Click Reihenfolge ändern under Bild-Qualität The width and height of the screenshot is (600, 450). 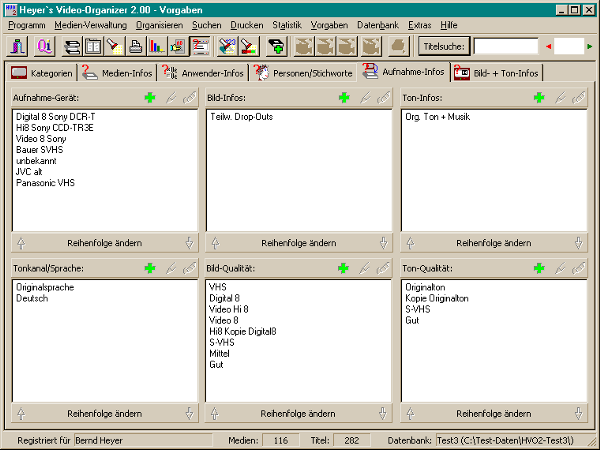pyautogui.click(x=298, y=413)
